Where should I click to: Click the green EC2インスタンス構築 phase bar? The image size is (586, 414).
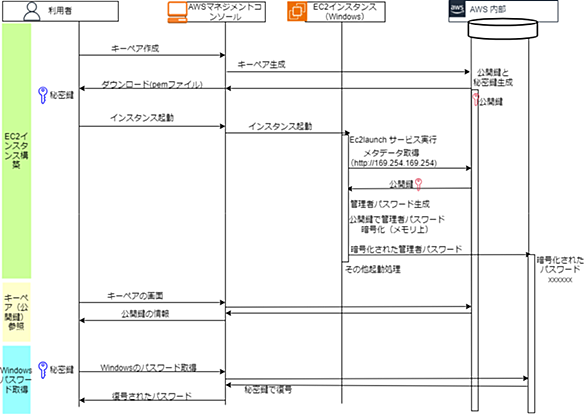16,151
